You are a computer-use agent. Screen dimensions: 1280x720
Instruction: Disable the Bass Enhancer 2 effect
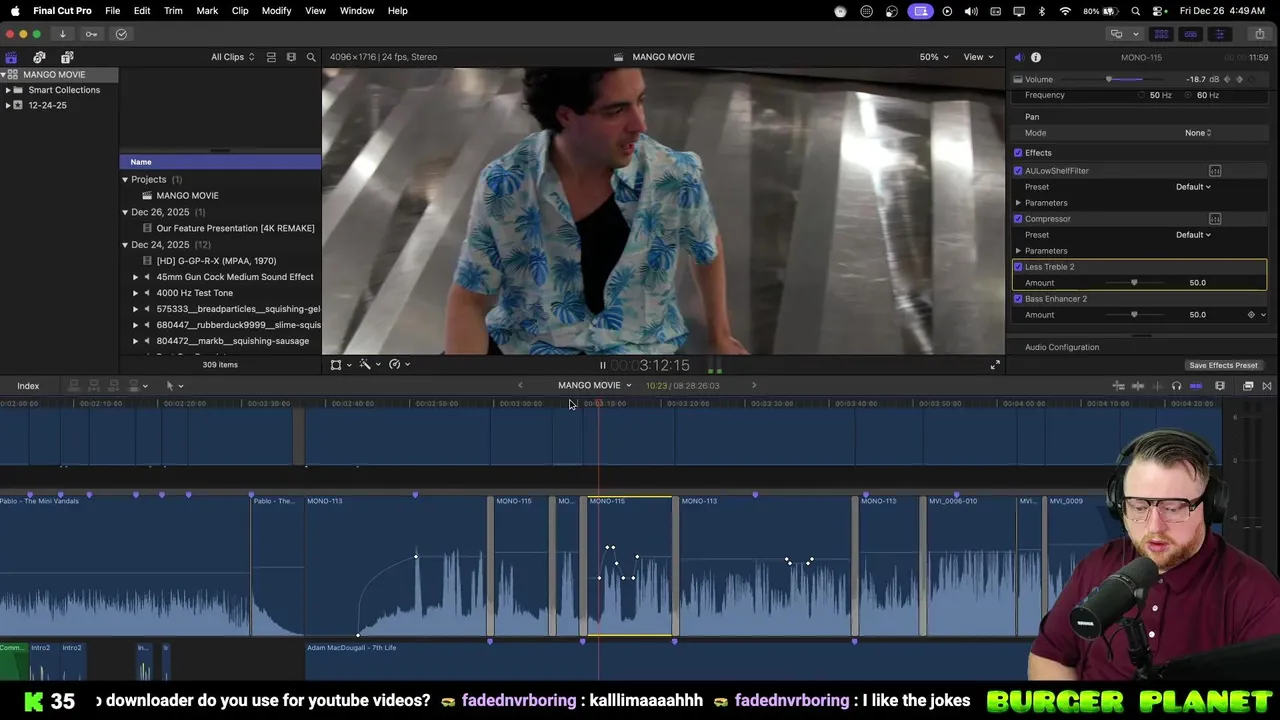[x=1018, y=299]
